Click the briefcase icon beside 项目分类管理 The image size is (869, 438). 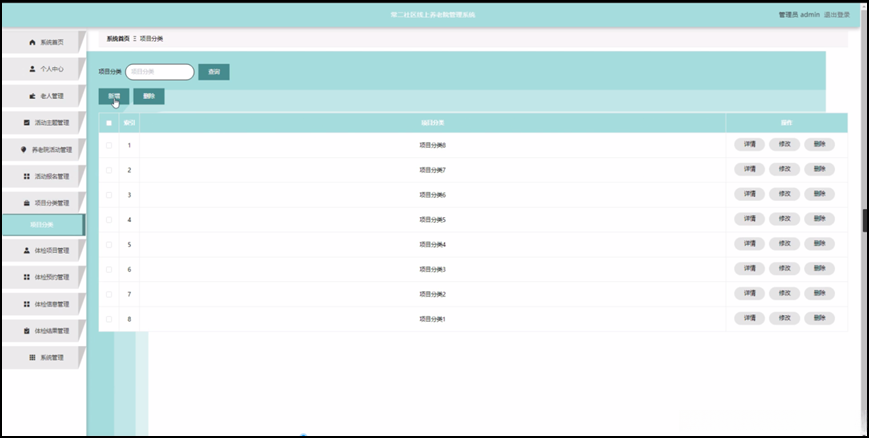click(27, 203)
